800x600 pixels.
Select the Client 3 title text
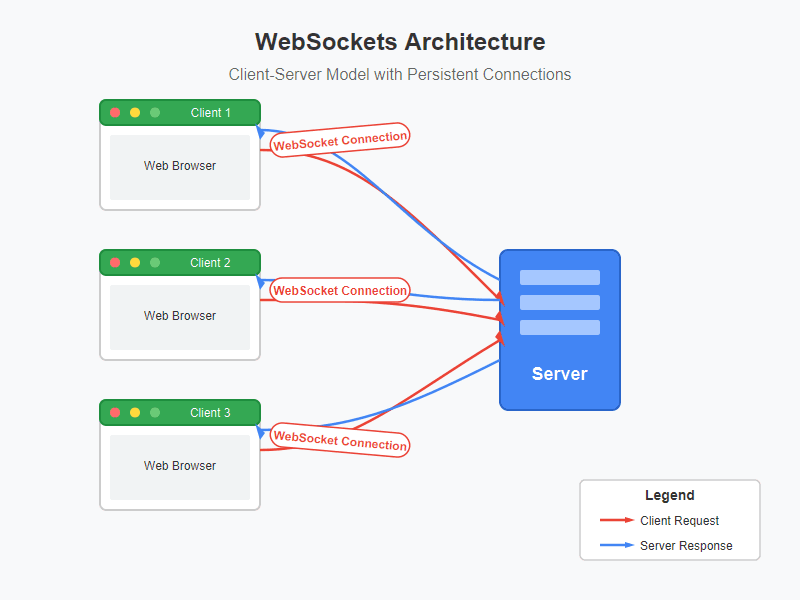click(210, 413)
